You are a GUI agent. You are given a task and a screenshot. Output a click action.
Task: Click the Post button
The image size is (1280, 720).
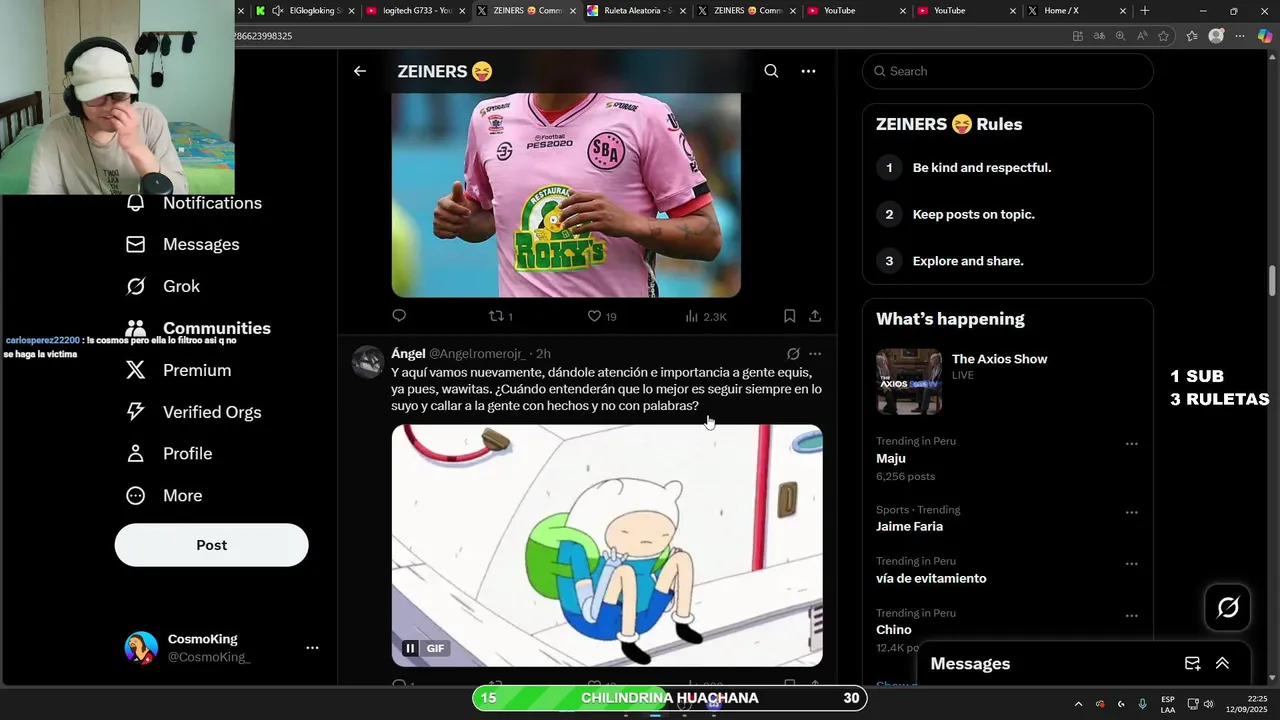pos(211,545)
